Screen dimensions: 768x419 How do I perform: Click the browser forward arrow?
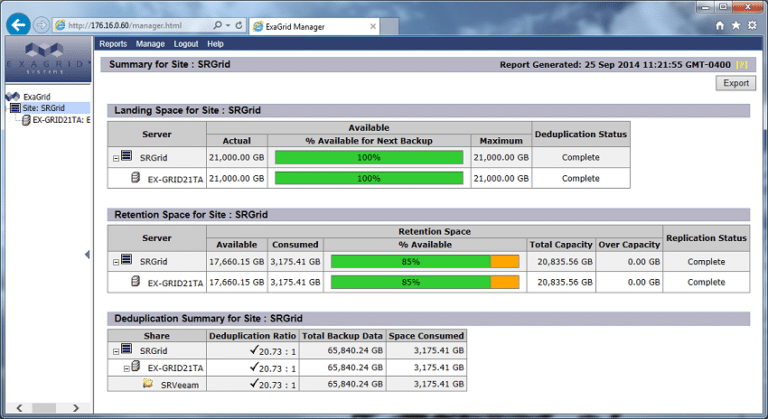(42, 25)
